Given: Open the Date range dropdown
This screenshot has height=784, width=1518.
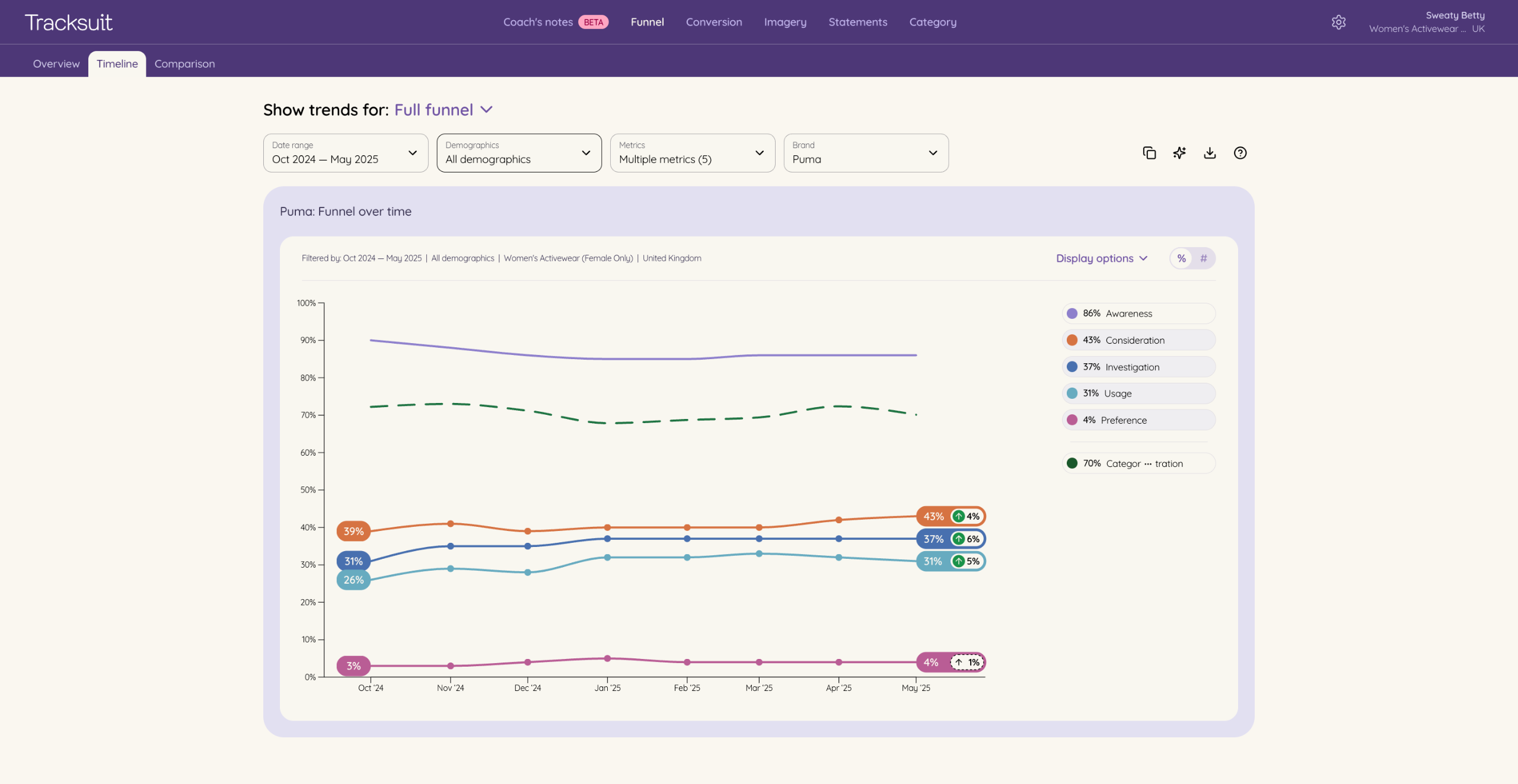Looking at the screenshot, I should coord(345,153).
